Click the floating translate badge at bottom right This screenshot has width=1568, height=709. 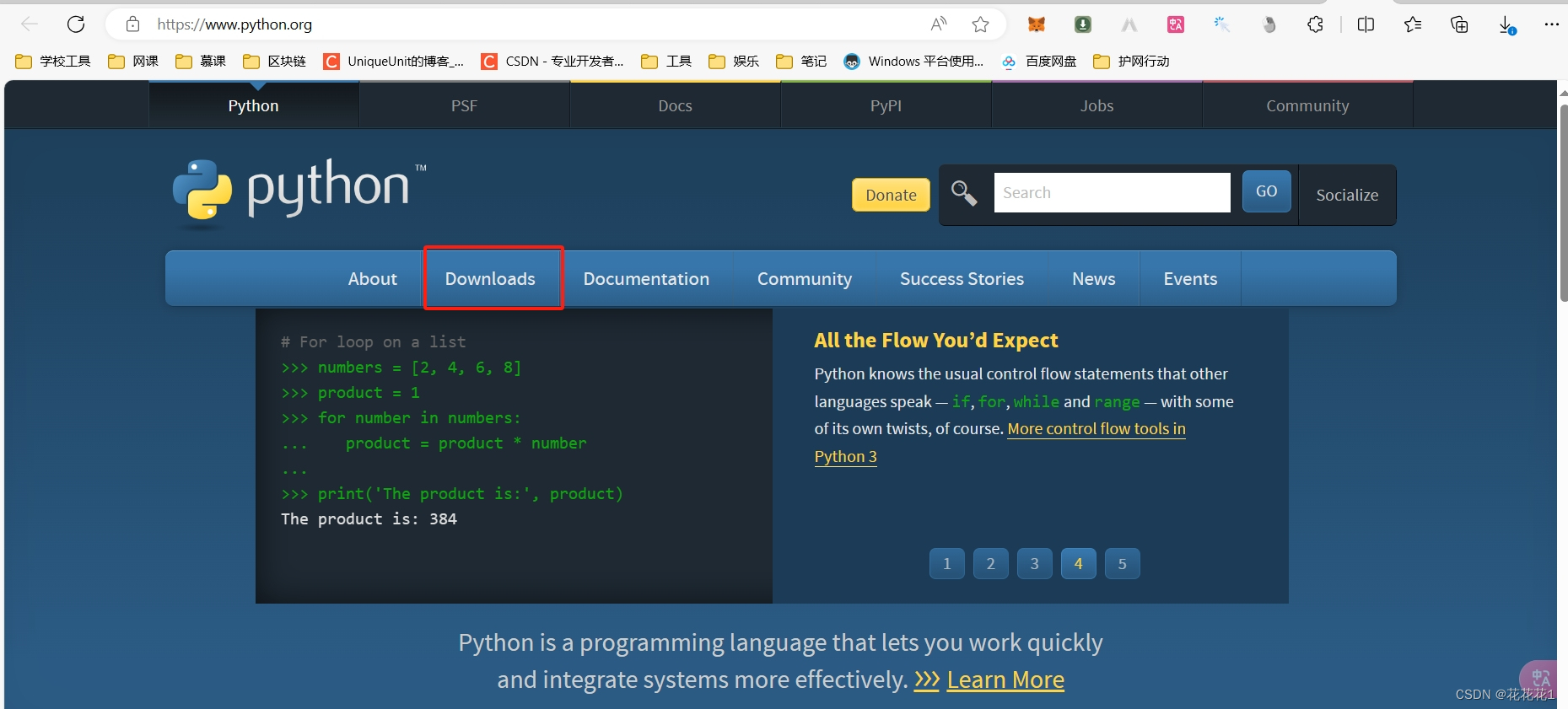click(1540, 678)
